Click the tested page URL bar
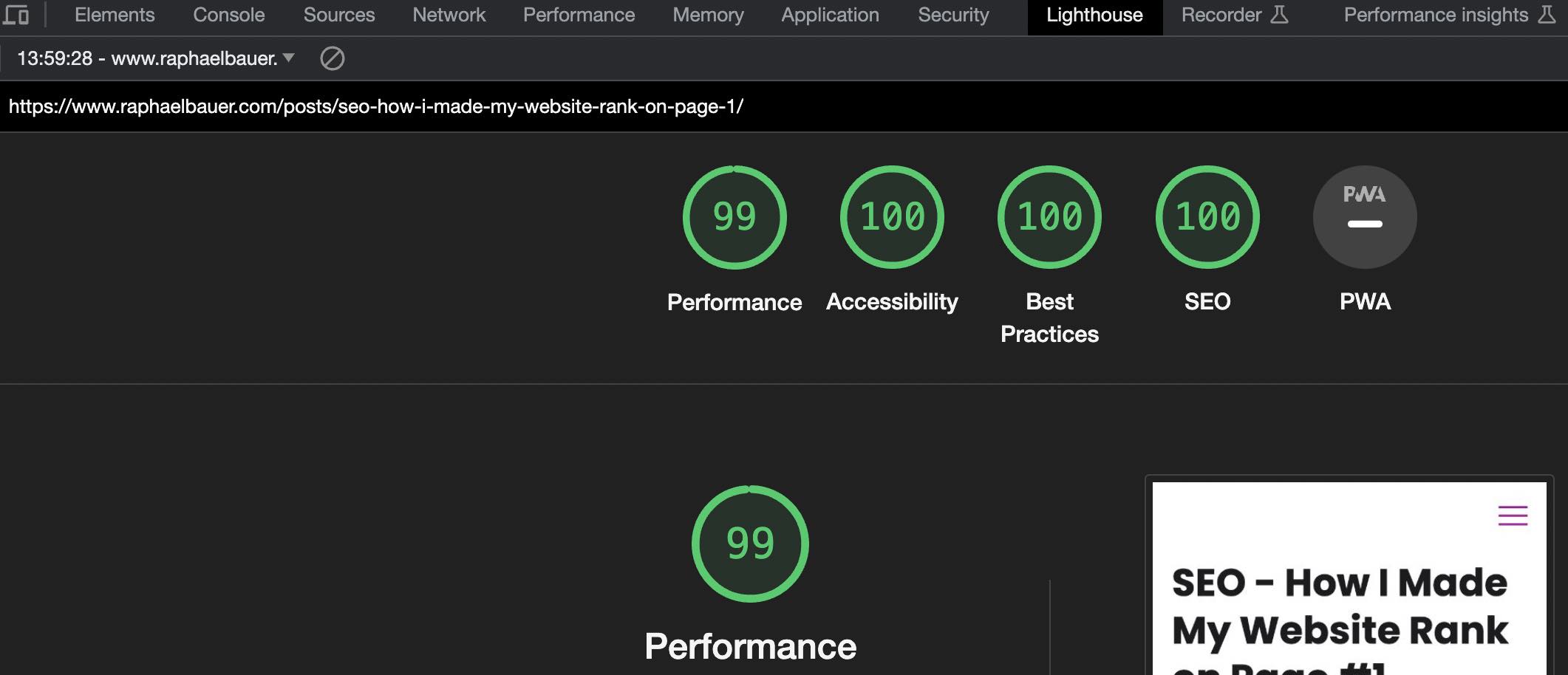Screen dimensions: 1568x675 [x=377, y=106]
